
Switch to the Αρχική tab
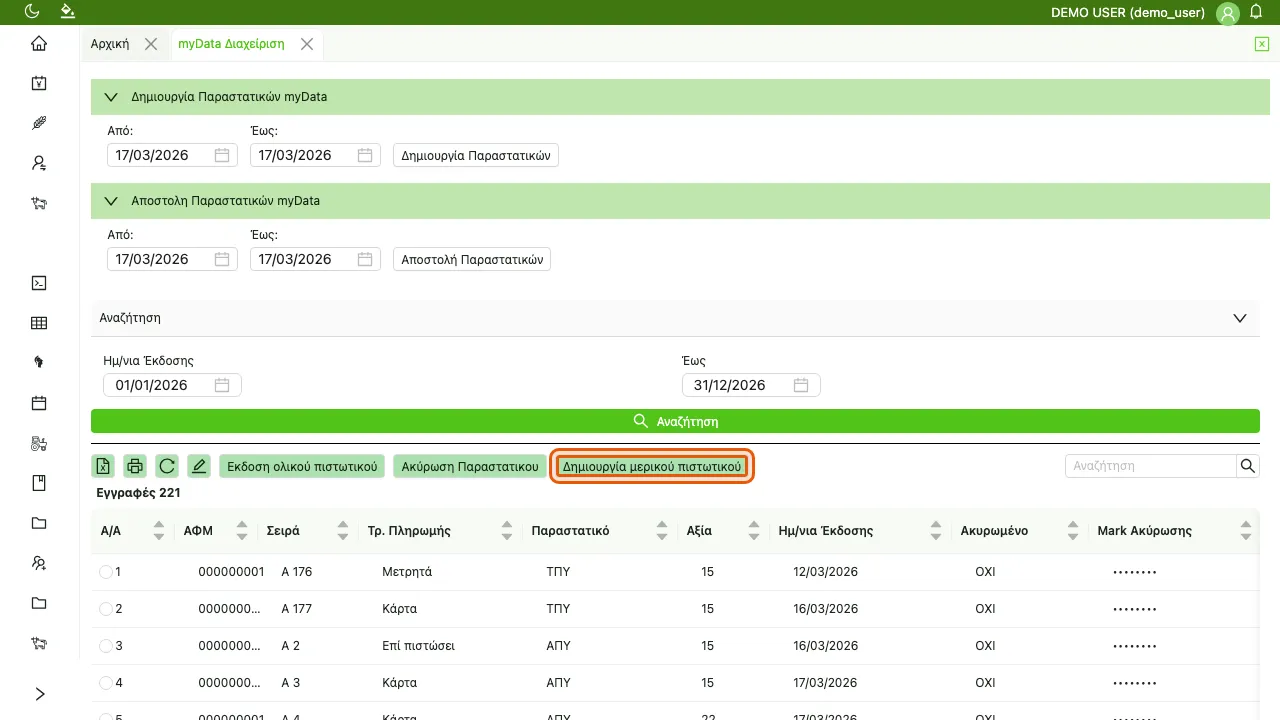click(x=110, y=44)
